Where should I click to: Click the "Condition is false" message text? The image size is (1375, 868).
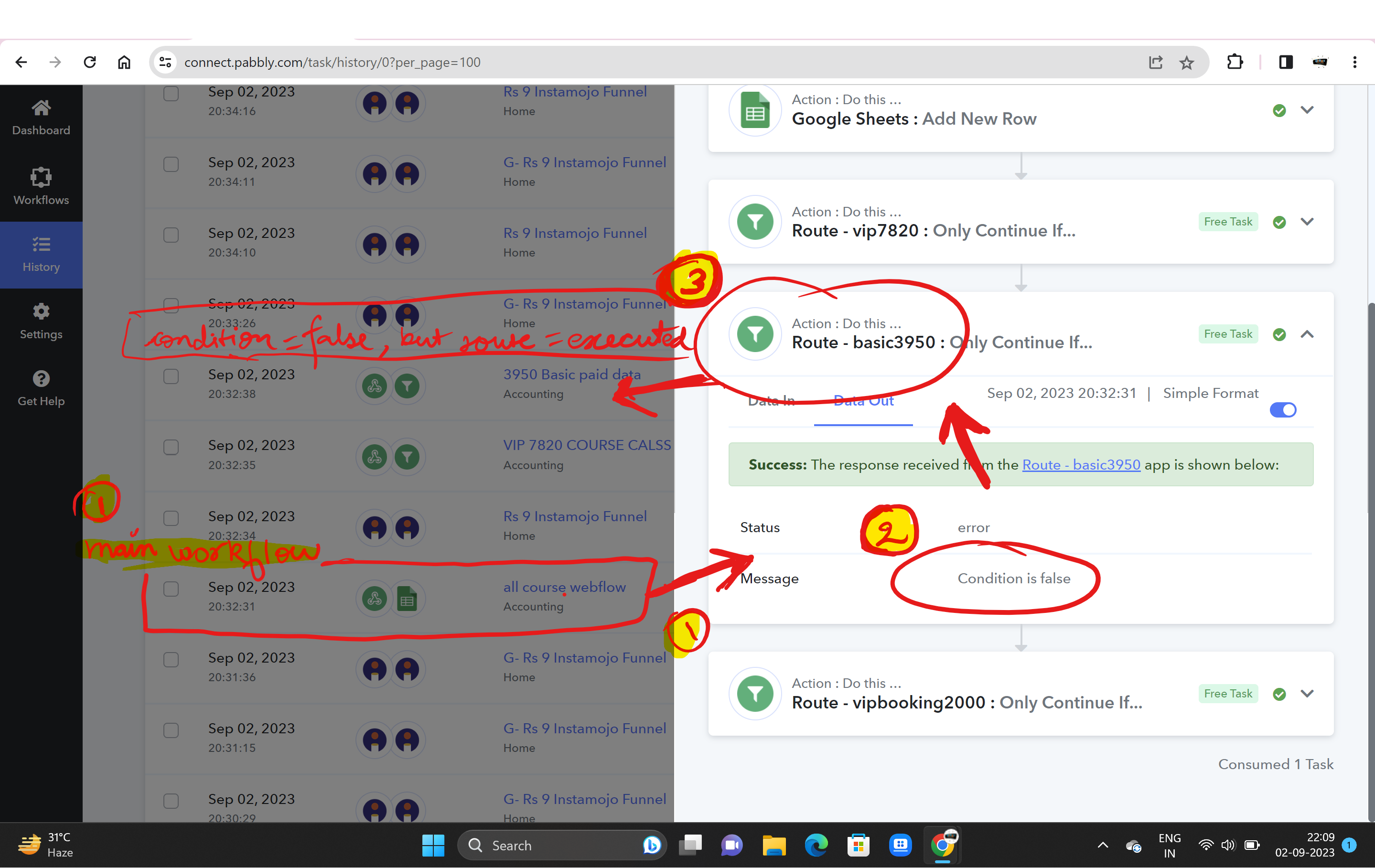point(1013,579)
